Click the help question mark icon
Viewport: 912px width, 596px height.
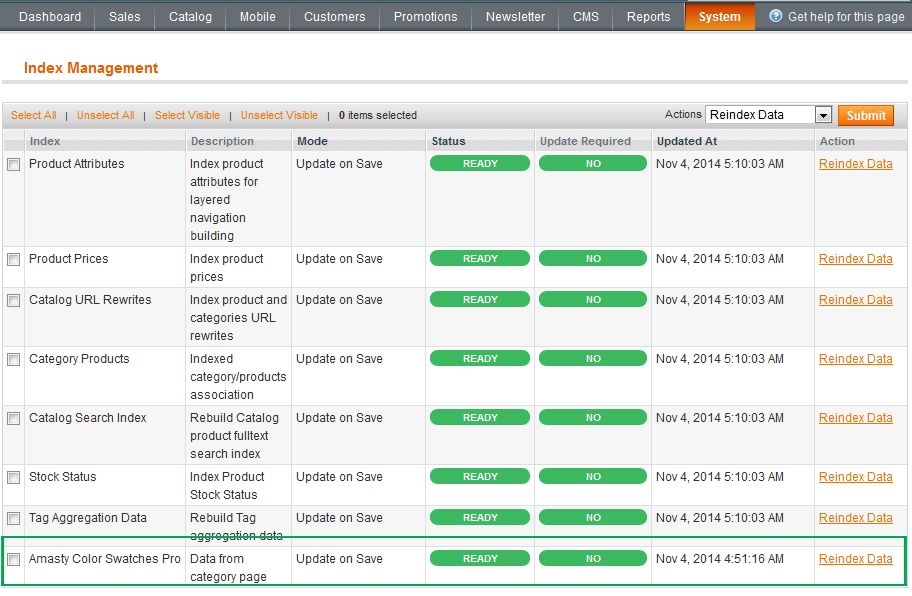pyautogui.click(x=775, y=16)
